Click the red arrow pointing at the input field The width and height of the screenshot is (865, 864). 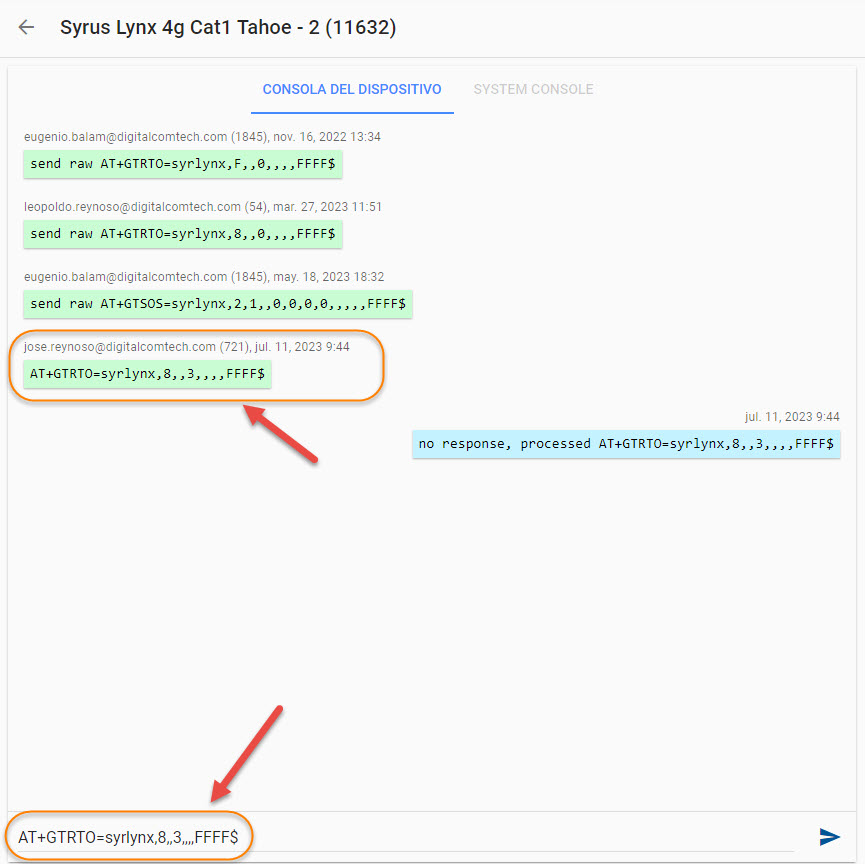248,752
